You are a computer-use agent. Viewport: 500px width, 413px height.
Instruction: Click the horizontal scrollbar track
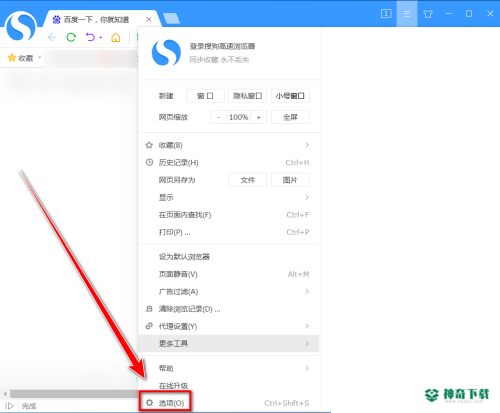(x=74, y=394)
